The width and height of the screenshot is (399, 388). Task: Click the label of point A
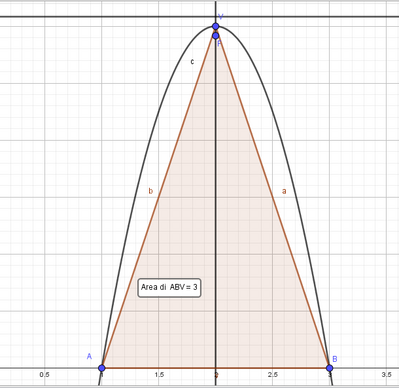(x=89, y=357)
